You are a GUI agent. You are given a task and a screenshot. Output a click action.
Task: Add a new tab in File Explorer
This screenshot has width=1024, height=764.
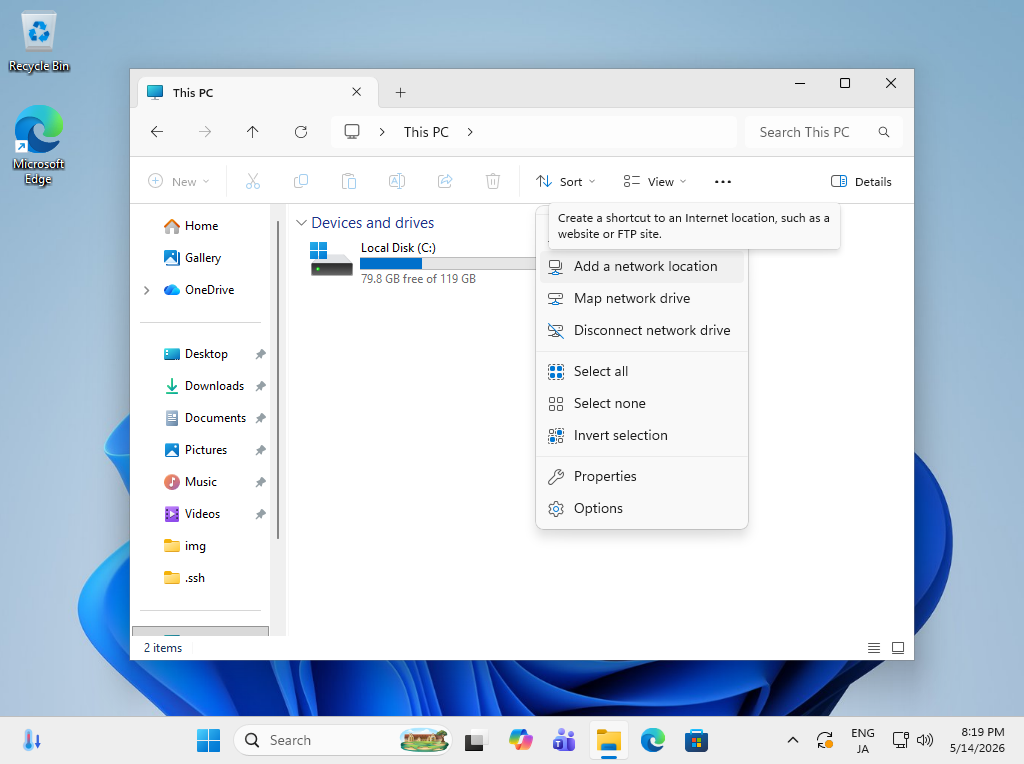pyautogui.click(x=400, y=93)
